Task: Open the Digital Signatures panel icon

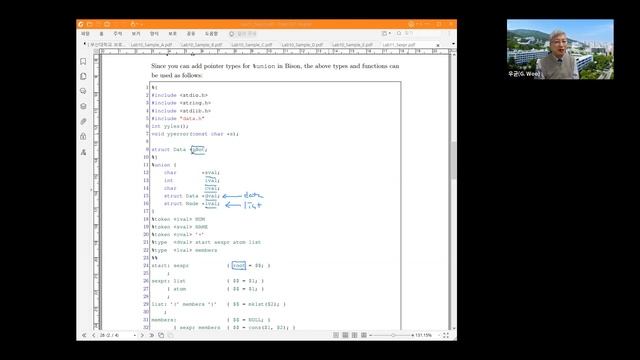Action: coord(83,152)
